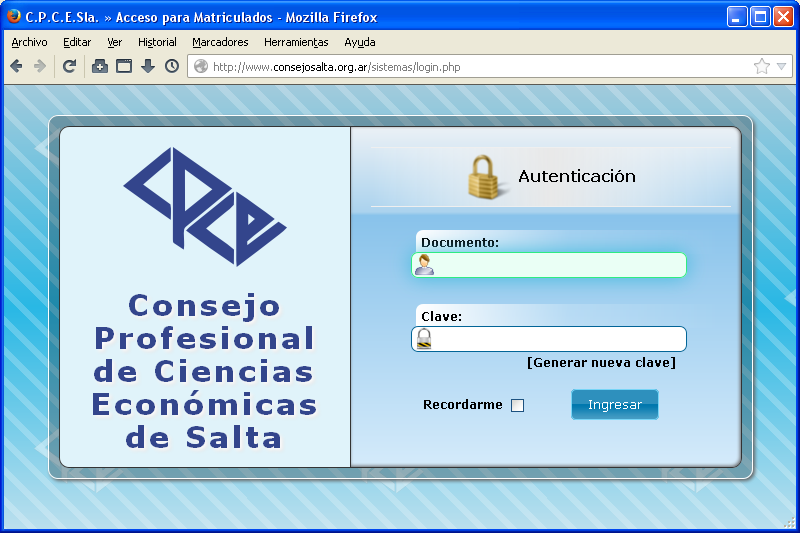Click the Documento: label
The height and width of the screenshot is (533, 800).
point(460,242)
